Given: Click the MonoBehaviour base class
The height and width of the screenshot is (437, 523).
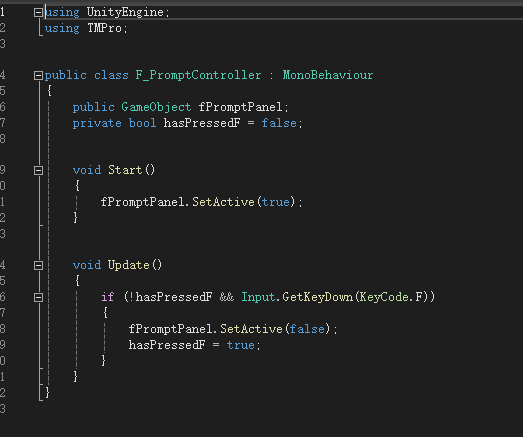Looking at the screenshot, I should [328, 75].
